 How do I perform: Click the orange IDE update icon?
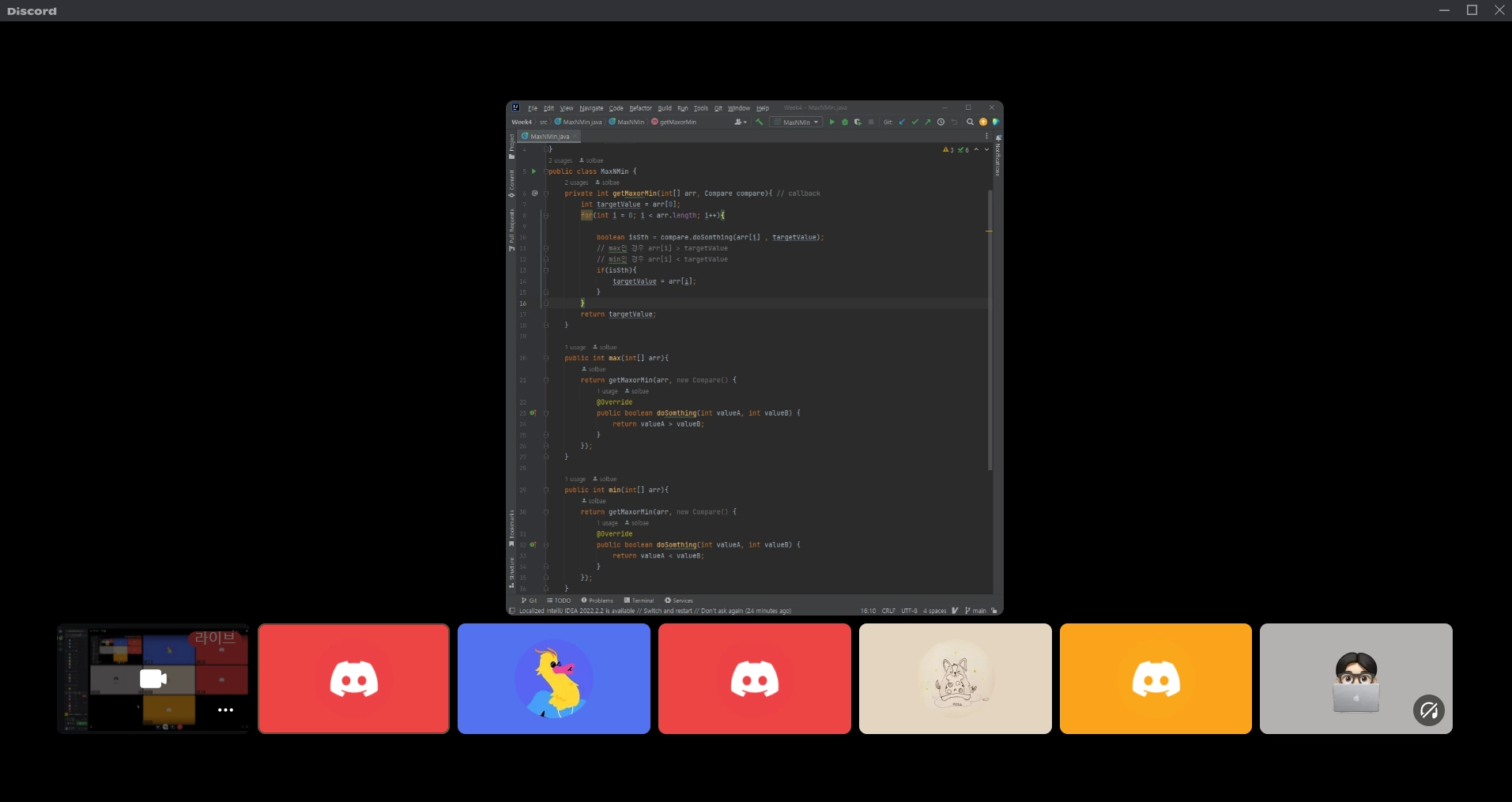(983, 122)
